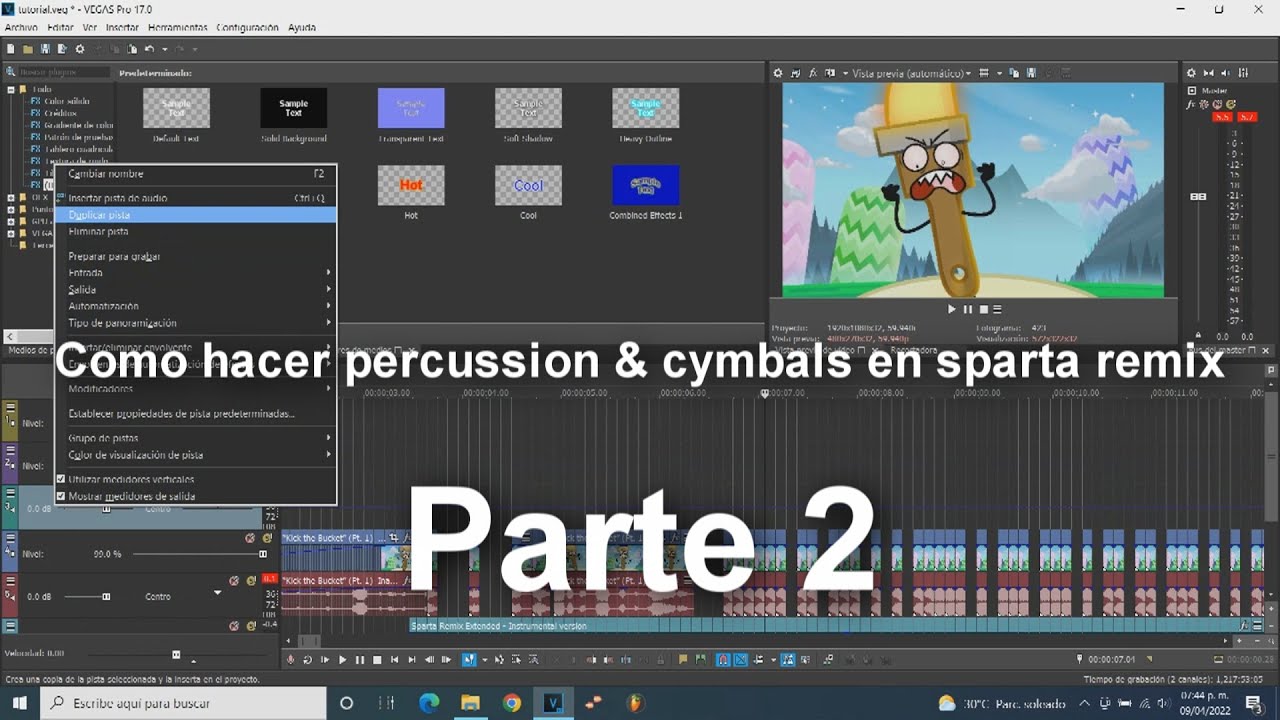Click the New project icon in toolbar
The height and width of the screenshot is (720, 1280).
click(11, 49)
